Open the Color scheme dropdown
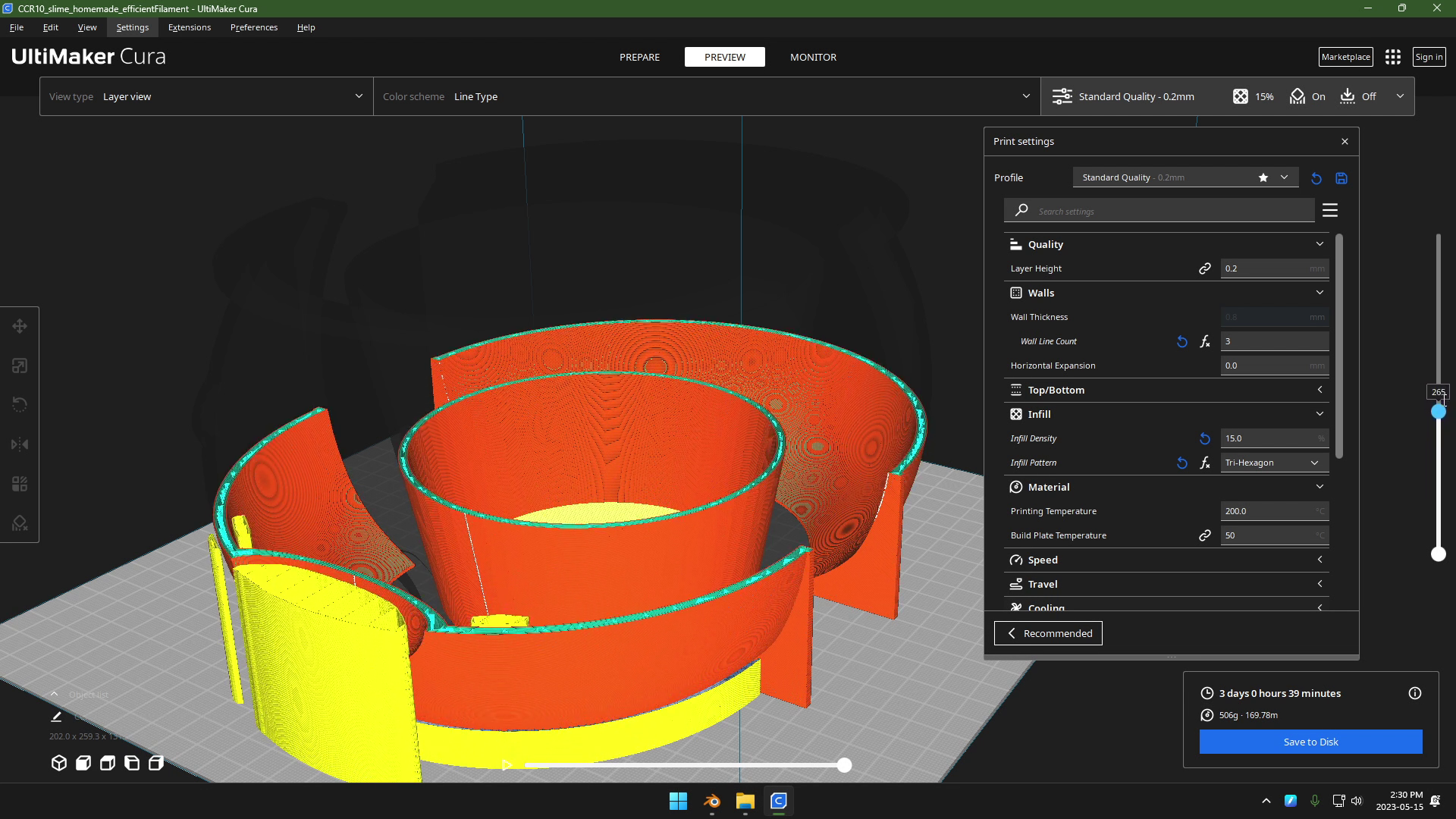 click(707, 96)
